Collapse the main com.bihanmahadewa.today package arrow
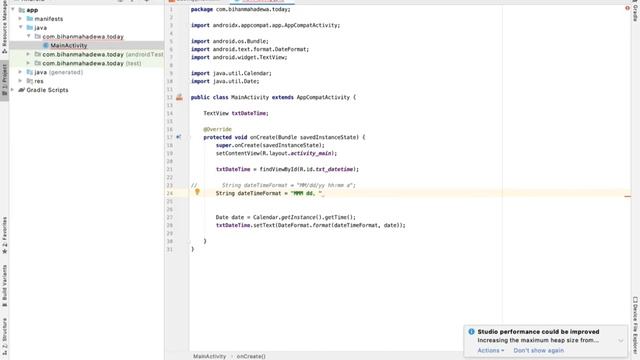This screenshot has width=640, height=360. pos(29,36)
